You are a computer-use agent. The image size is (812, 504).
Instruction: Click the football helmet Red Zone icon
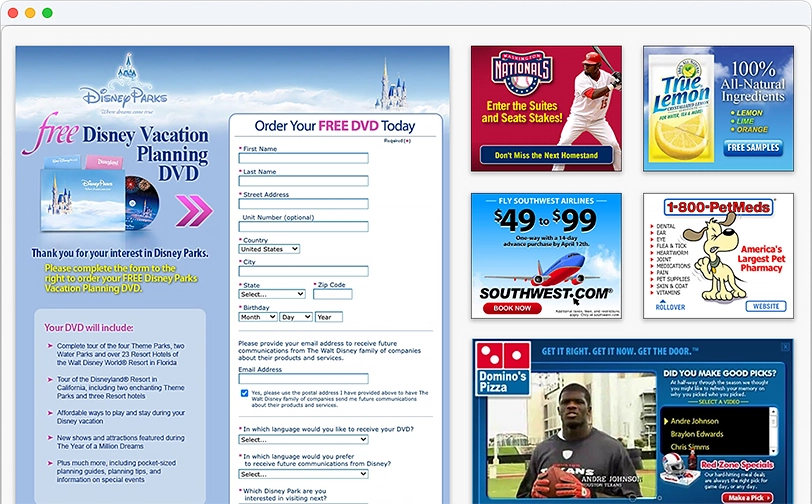678,468
